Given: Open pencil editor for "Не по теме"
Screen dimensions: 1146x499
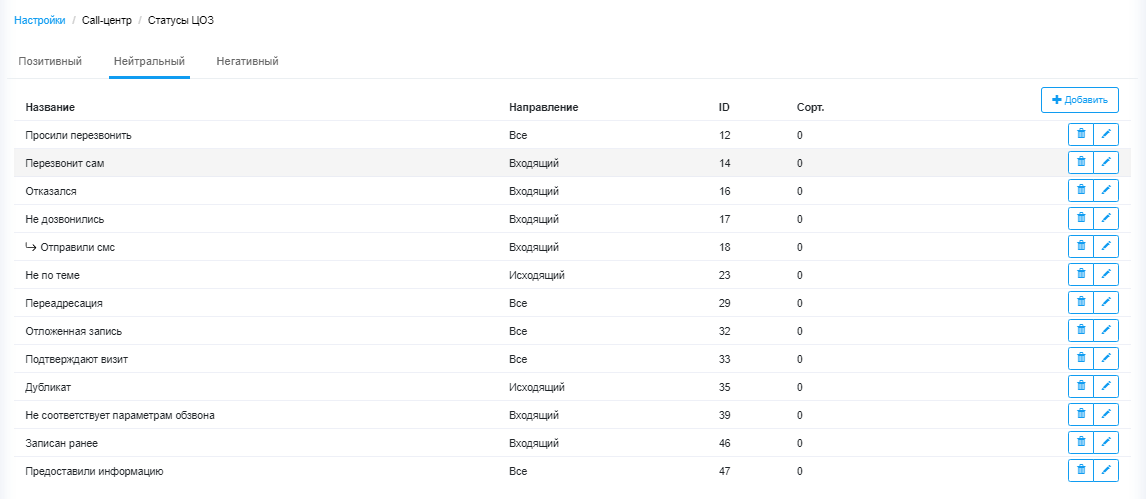Looking at the screenshot, I should pyautogui.click(x=1106, y=275).
